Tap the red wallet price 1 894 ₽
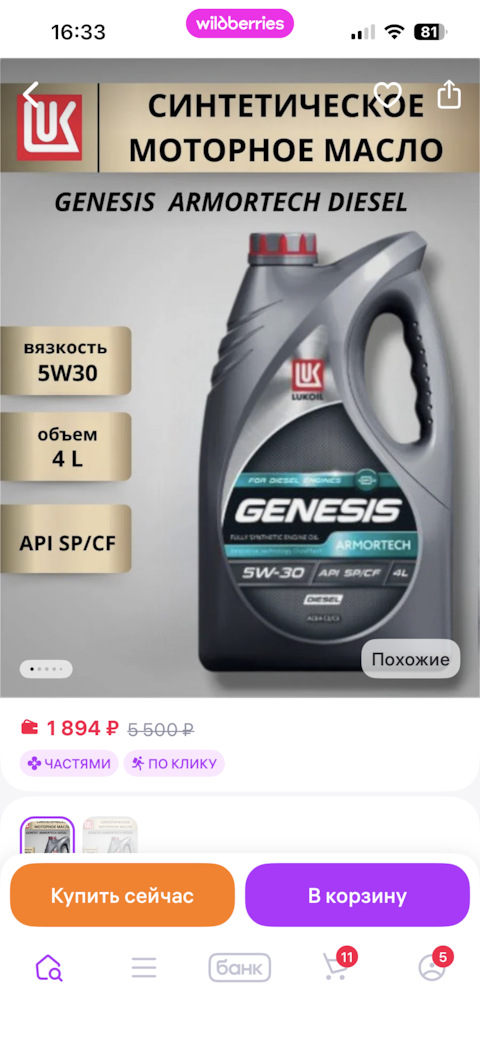 [70, 728]
